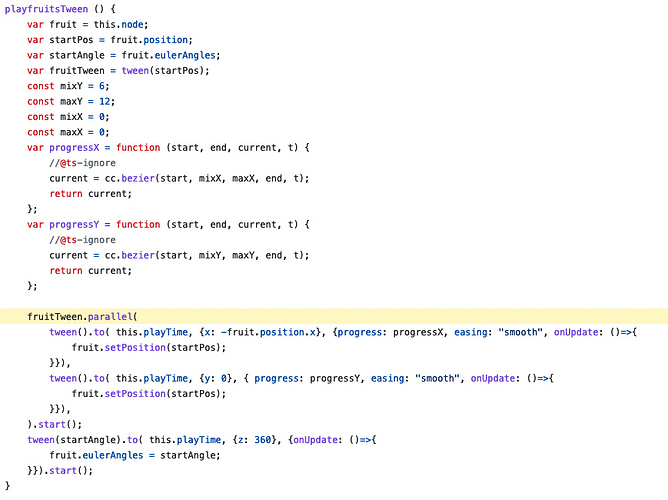Click 'fruit.eulerAngles = startAngle;' line
Image resolution: width=668 pixels, height=500 pixels.
click(135, 455)
